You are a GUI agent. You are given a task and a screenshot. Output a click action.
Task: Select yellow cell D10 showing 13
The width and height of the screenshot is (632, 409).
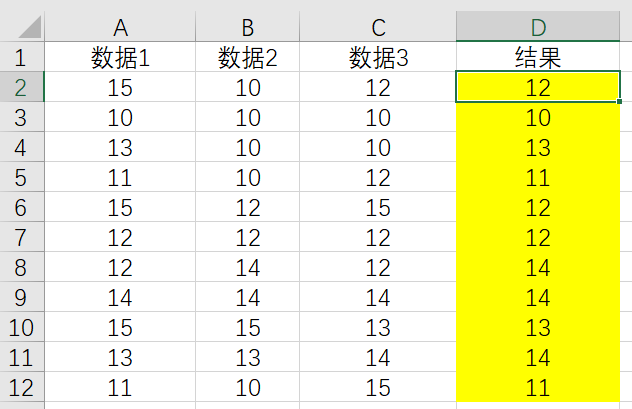point(538,327)
